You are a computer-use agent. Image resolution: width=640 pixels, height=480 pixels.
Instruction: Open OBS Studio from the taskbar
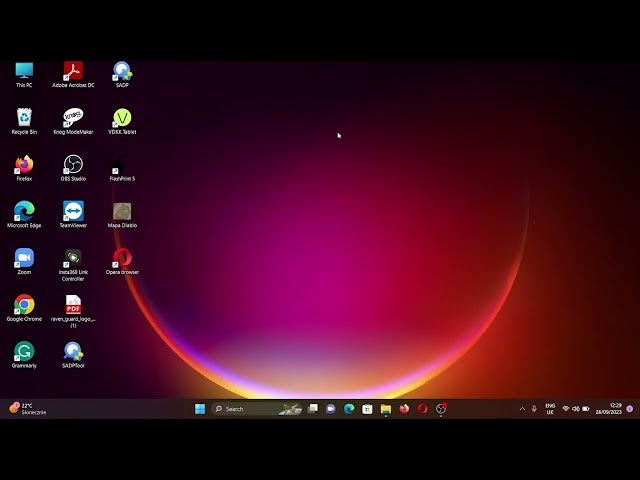click(441, 409)
